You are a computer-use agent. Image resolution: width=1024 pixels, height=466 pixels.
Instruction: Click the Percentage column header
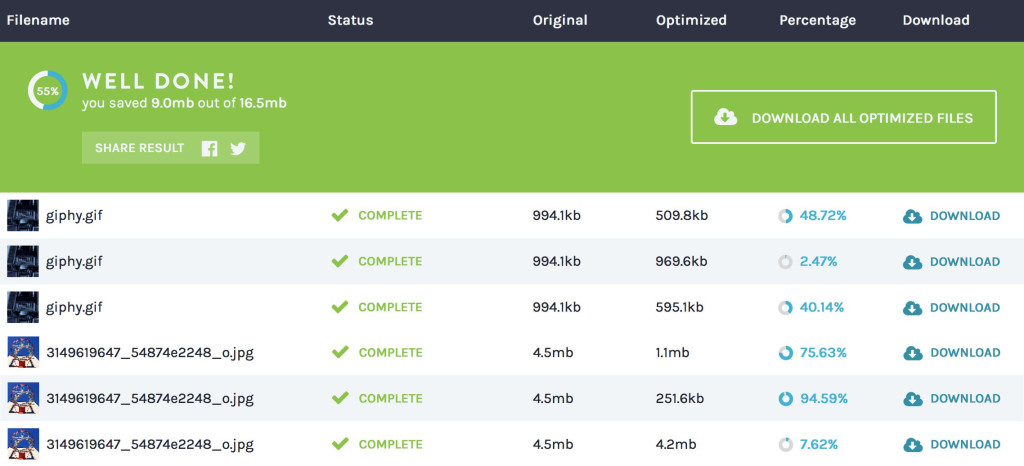817,20
